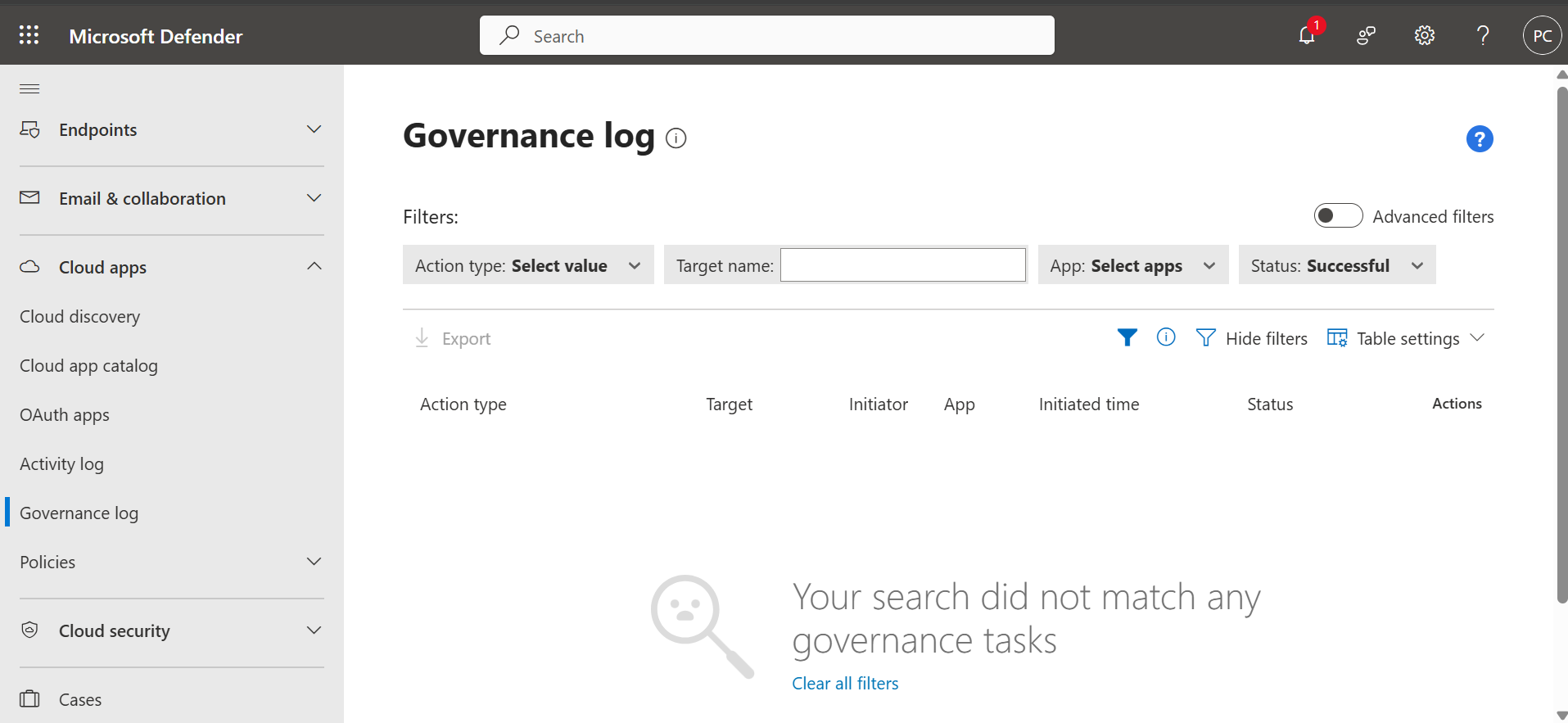The width and height of the screenshot is (1568, 723).
Task: Expand the Cloud security chevron
Action: coord(314,630)
